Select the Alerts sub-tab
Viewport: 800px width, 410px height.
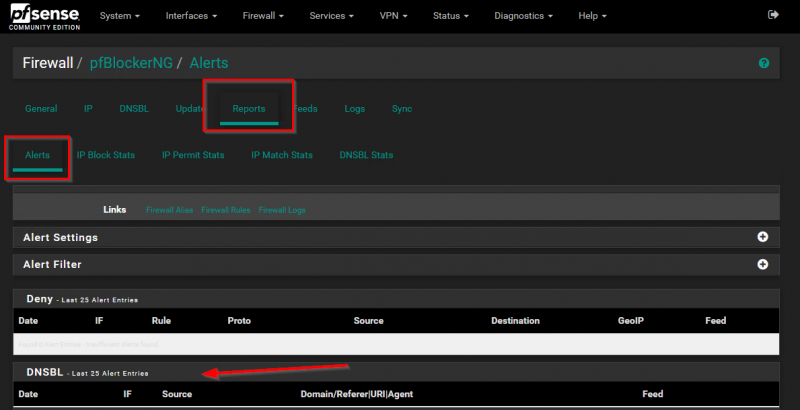click(37, 155)
